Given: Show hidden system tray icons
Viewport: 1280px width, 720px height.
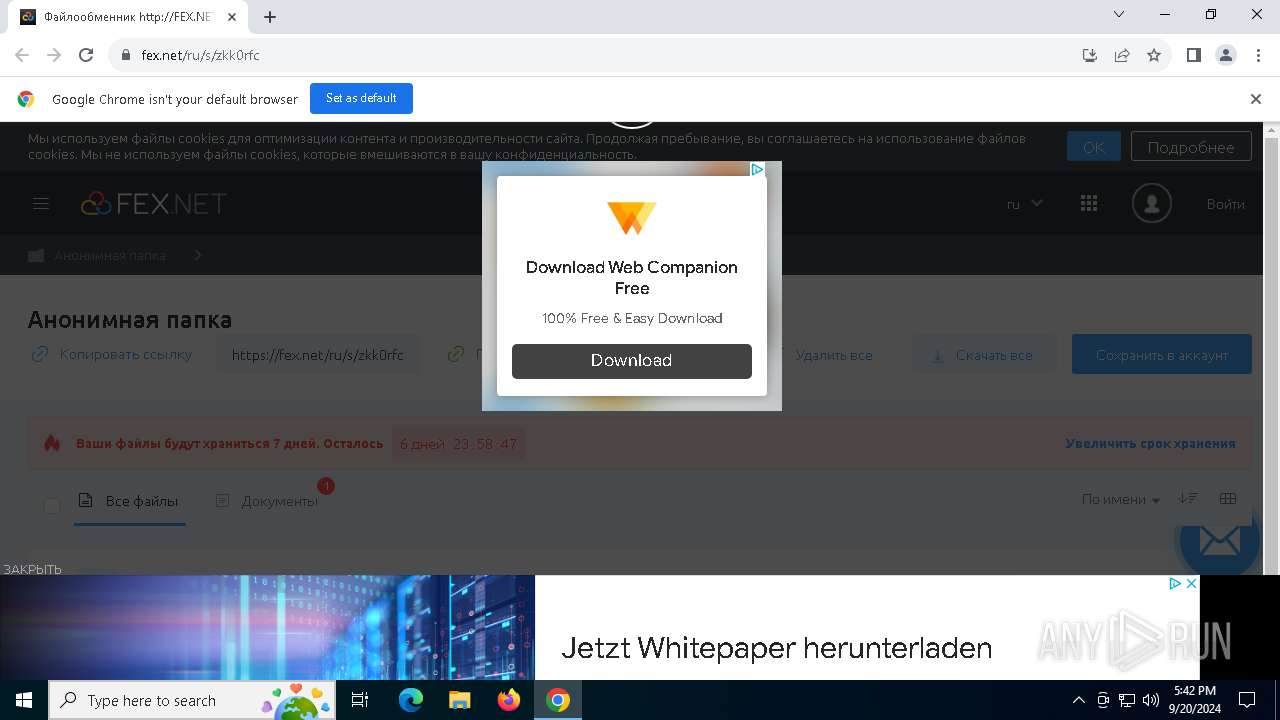Looking at the screenshot, I should coord(1078,700).
